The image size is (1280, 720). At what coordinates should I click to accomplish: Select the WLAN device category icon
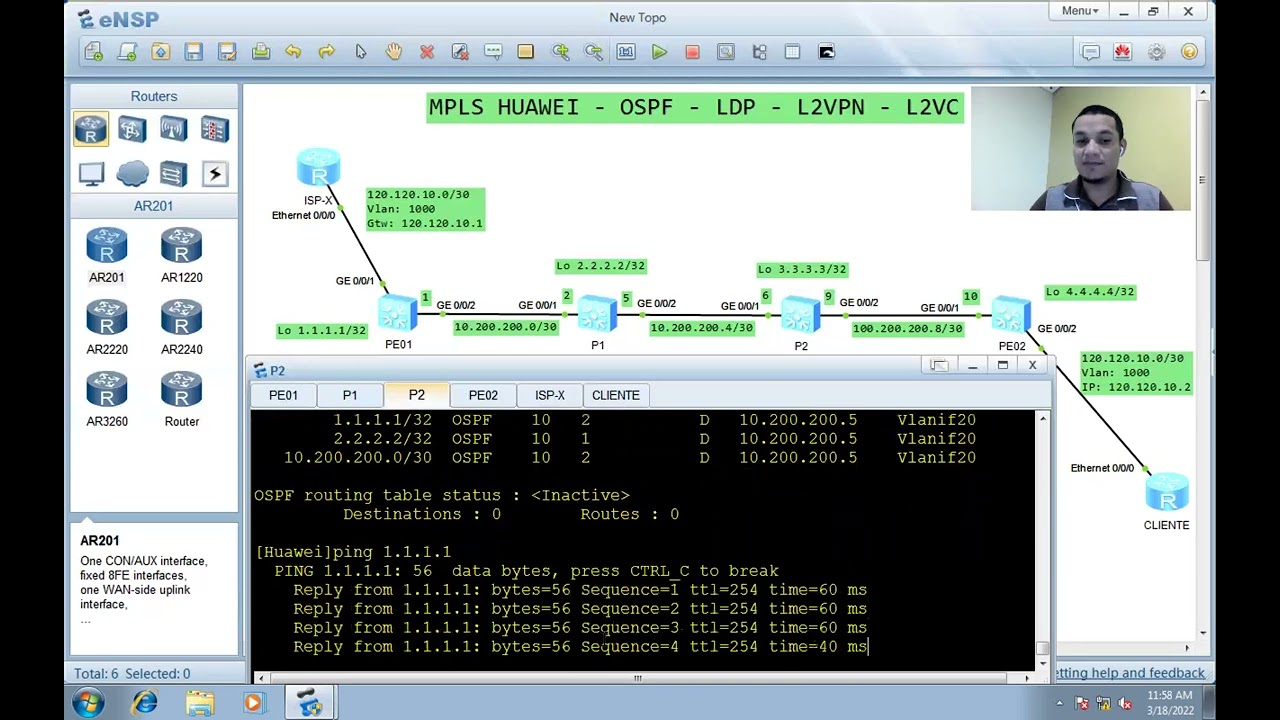pyautogui.click(x=173, y=130)
